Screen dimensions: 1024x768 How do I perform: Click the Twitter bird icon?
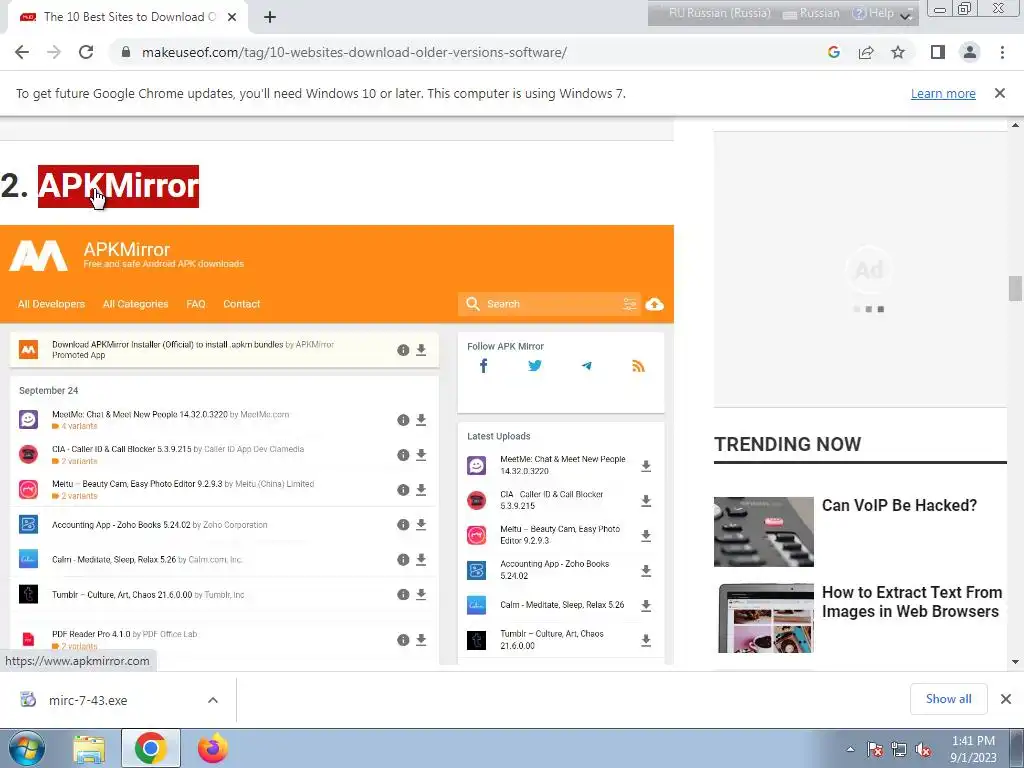click(x=535, y=366)
